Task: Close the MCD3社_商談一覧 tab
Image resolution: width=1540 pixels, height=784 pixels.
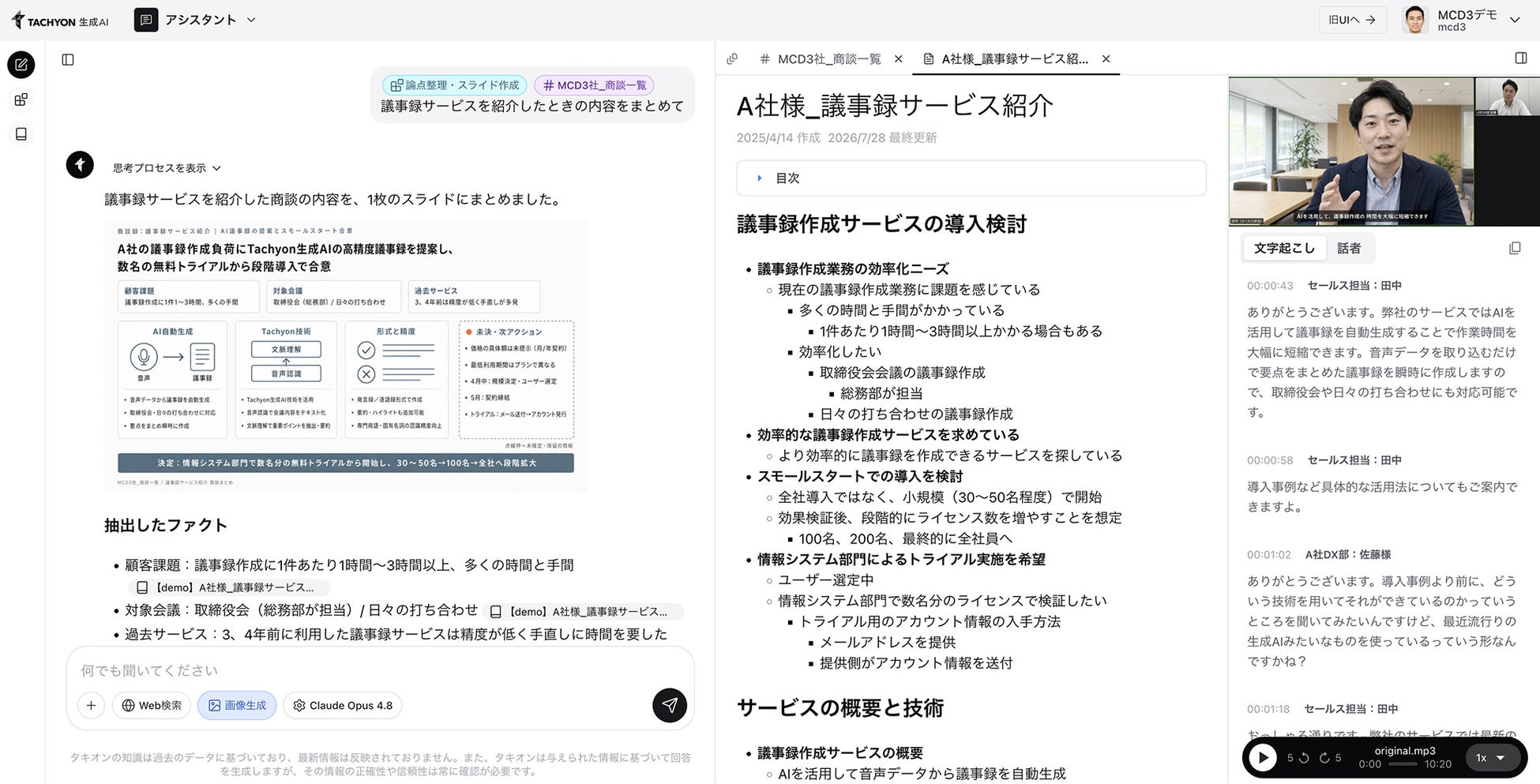Action: tap(899, 59)
